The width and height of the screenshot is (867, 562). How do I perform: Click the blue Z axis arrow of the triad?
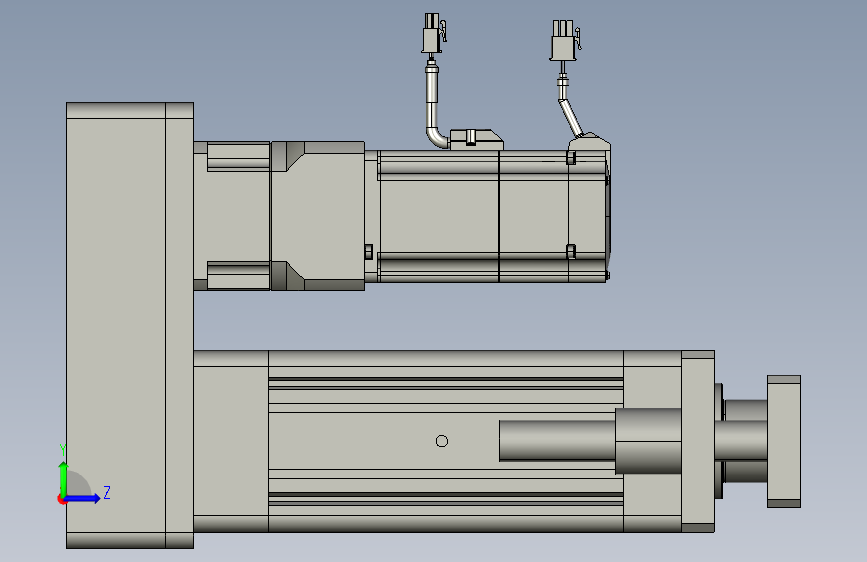pos(83,498)
